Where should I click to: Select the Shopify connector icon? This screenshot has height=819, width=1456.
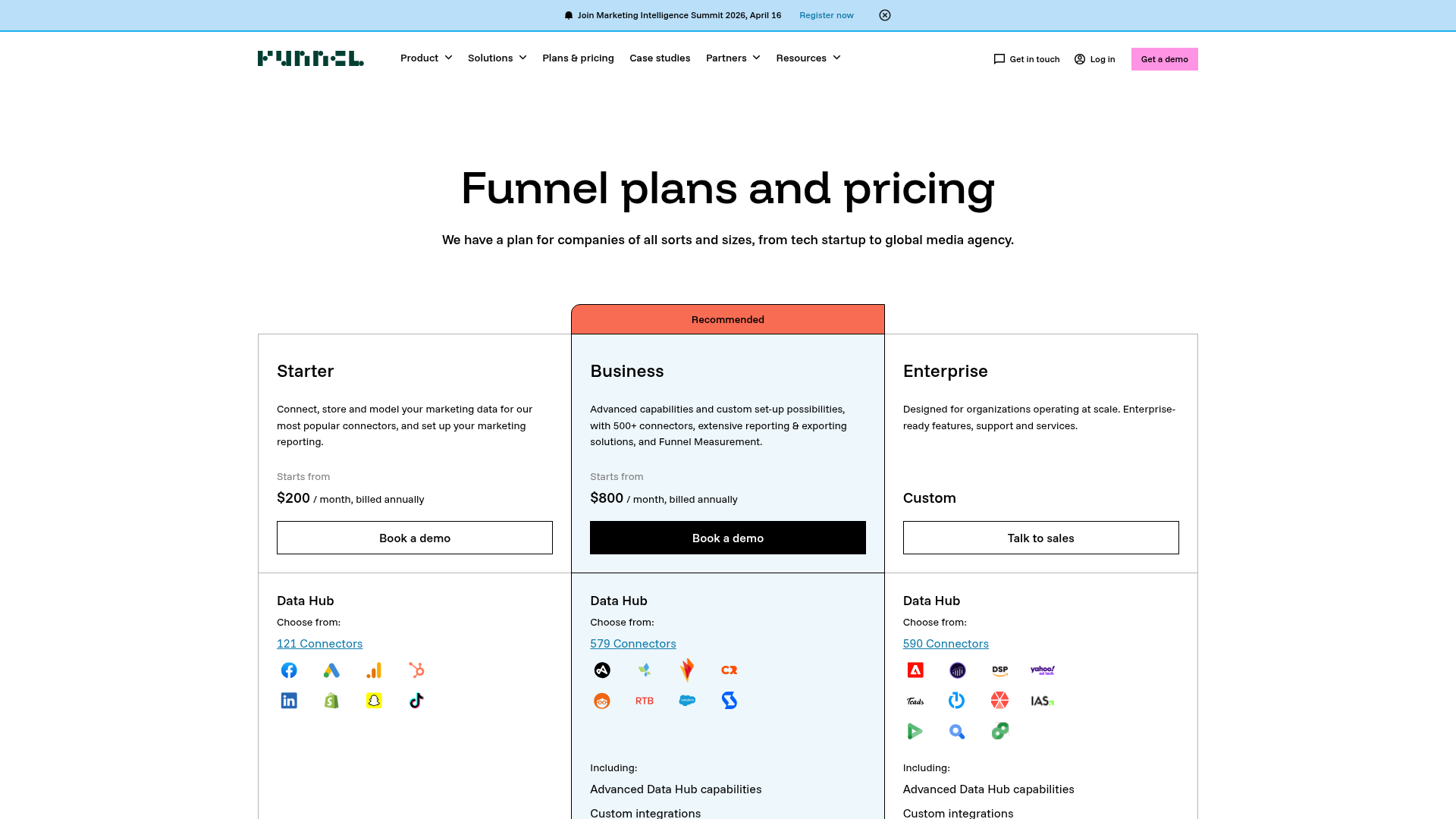coord(331,701)
